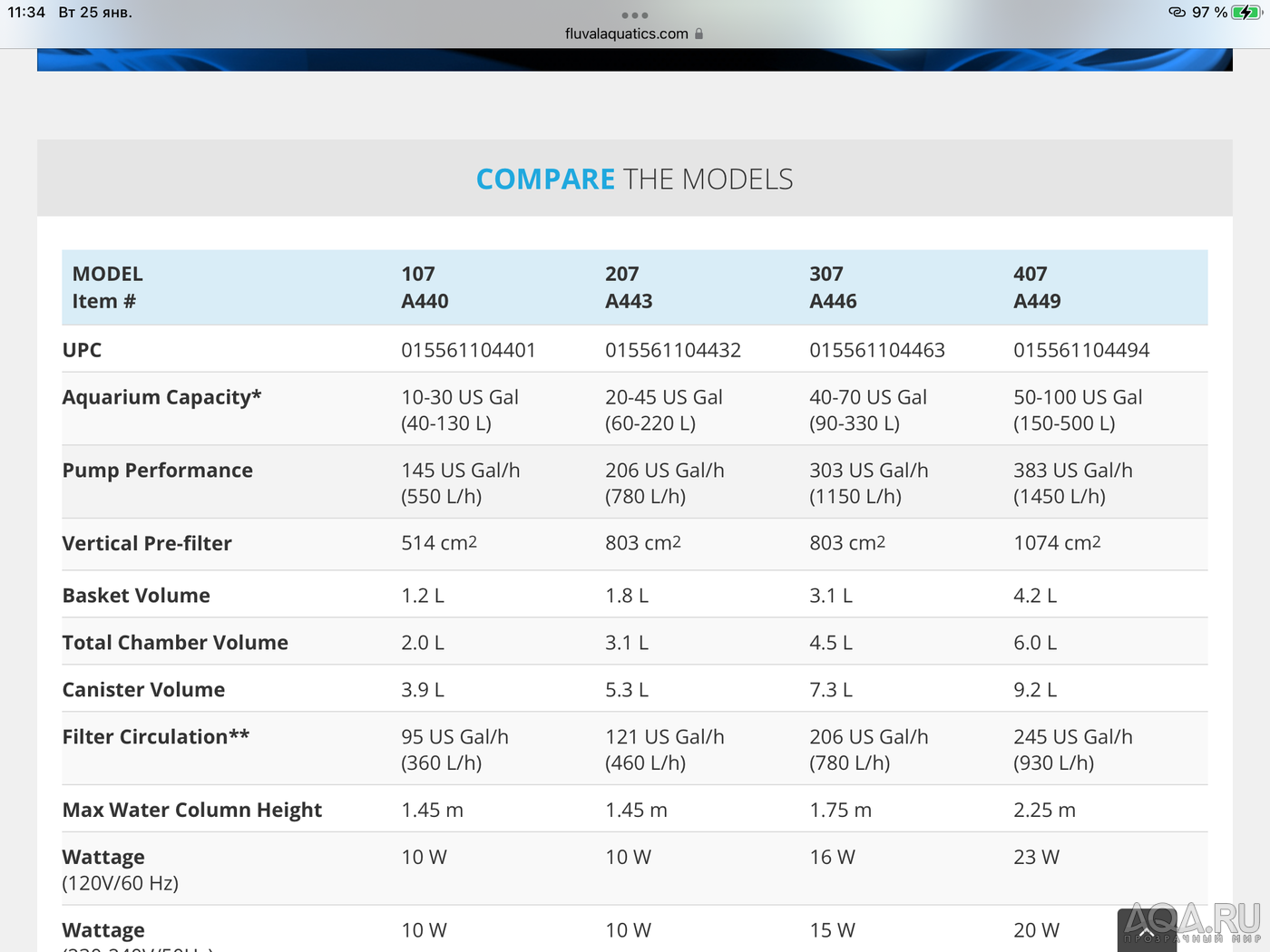The image size is (1270, 952).
Task: Tap the 97 % battery percentage
Action: coord(1209,12)
